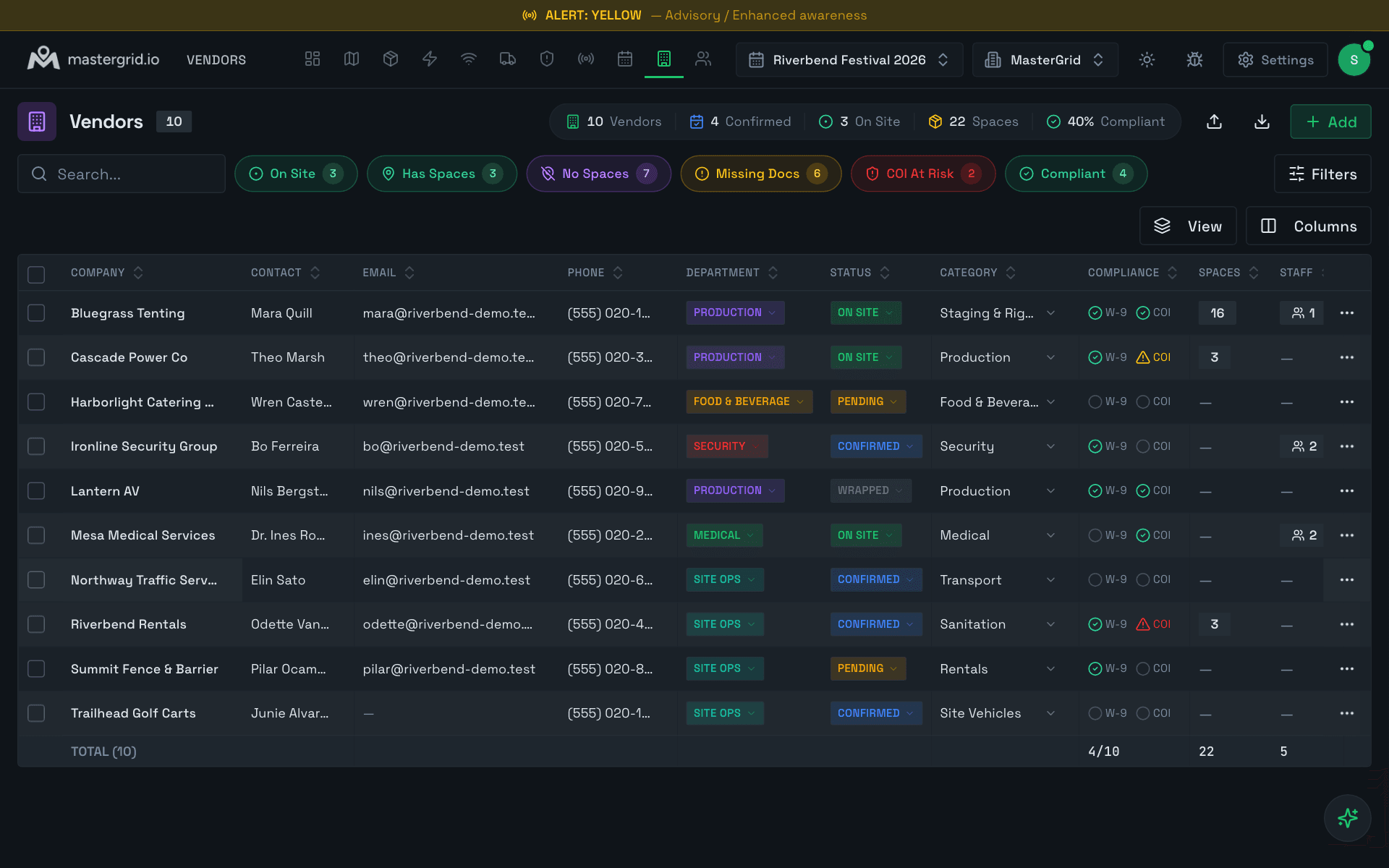Filter by the No Spaces chip
The width and height of the screenshot is (1389, 868).
point(598,174)
